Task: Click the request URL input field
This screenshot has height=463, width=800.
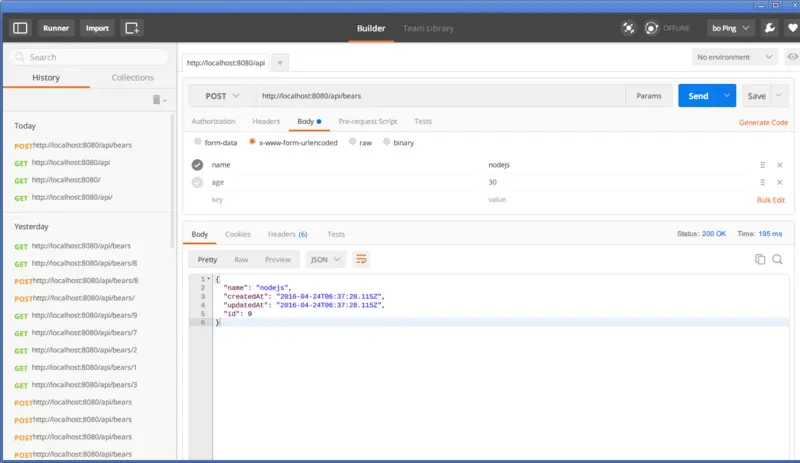Action: [440, 96]
